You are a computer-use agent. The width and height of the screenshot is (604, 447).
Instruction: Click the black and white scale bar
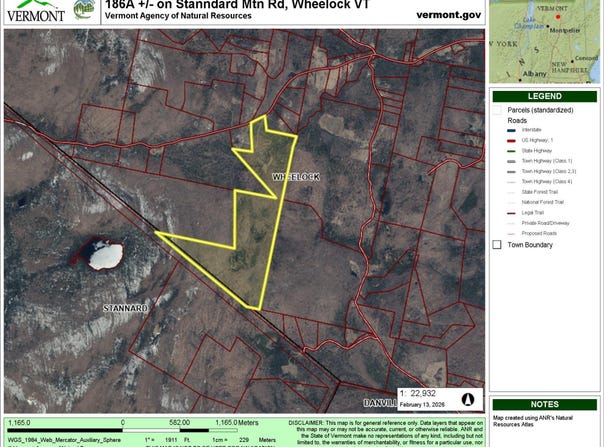122,430
